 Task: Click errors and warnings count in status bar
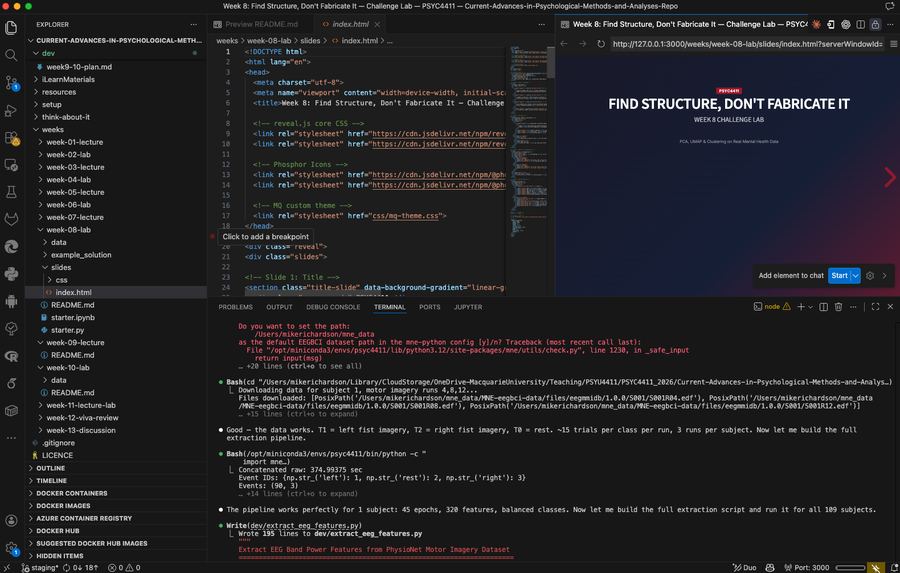point(124,567)
